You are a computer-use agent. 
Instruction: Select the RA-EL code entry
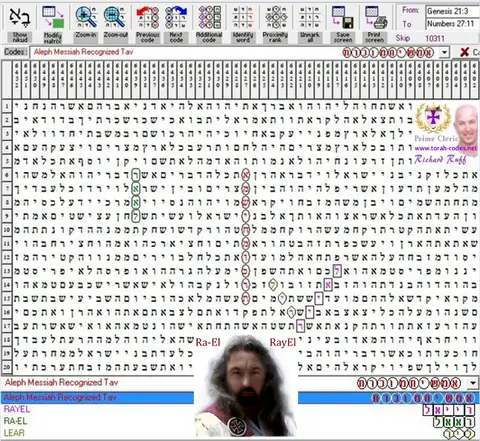coord(16,421)
